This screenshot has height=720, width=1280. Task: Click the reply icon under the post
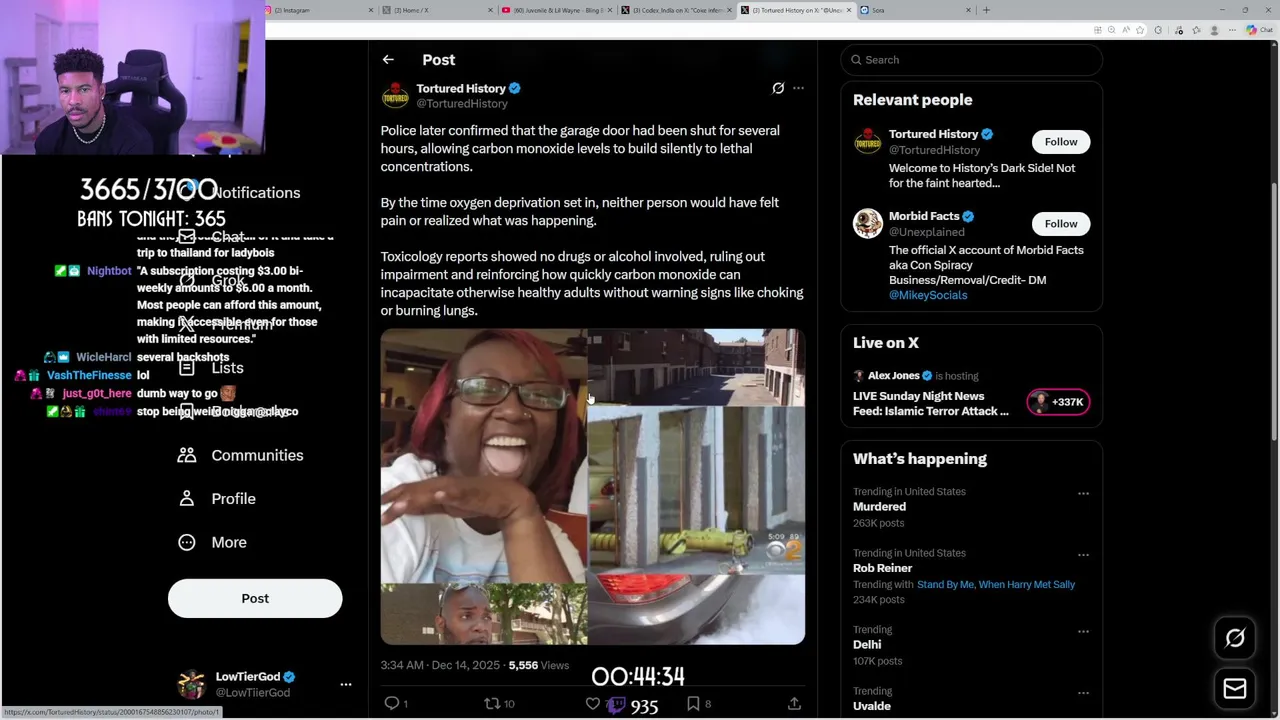click(392, 703)
